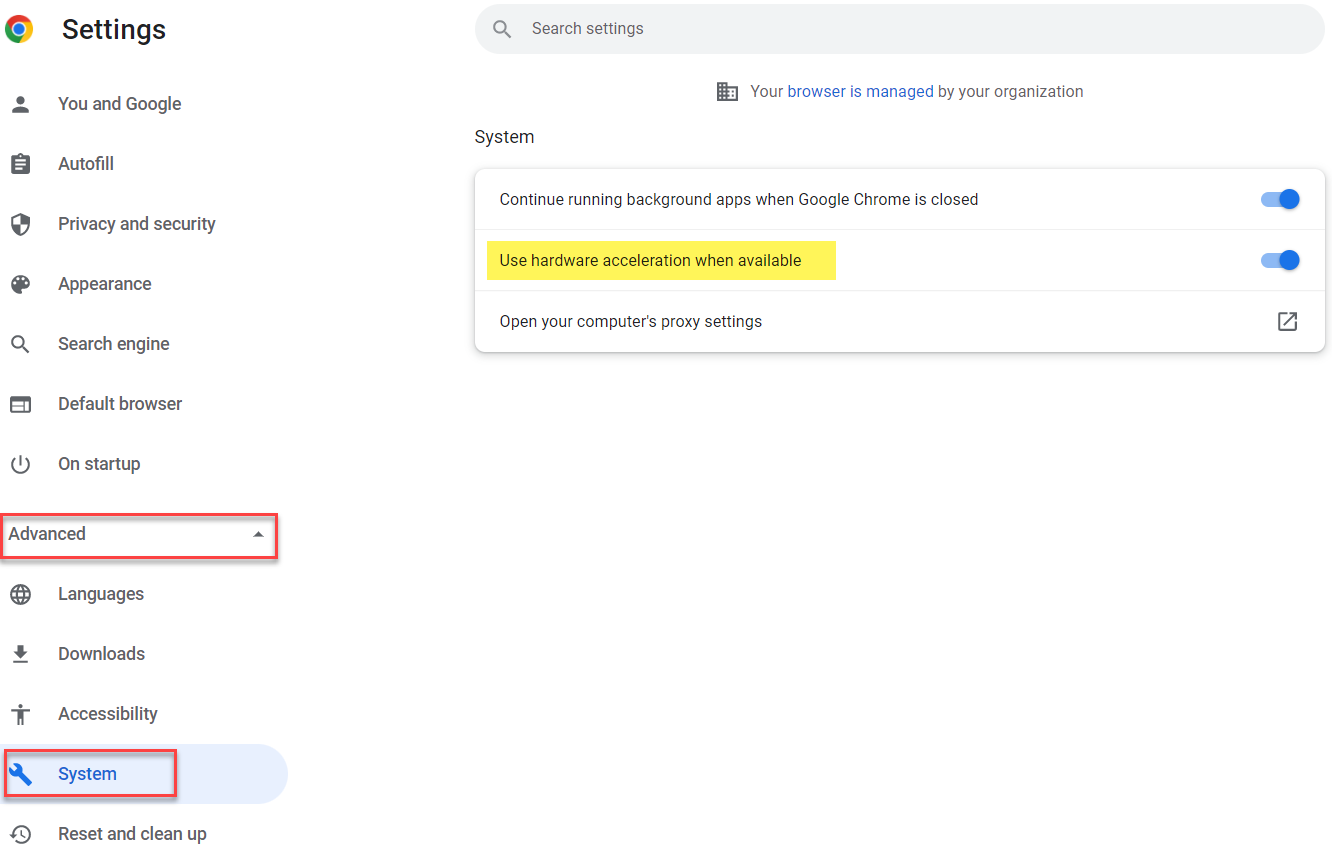Follow the 'browser is managed' link
The height and width of the screenshot is (857, 1332).
(860, 91)
